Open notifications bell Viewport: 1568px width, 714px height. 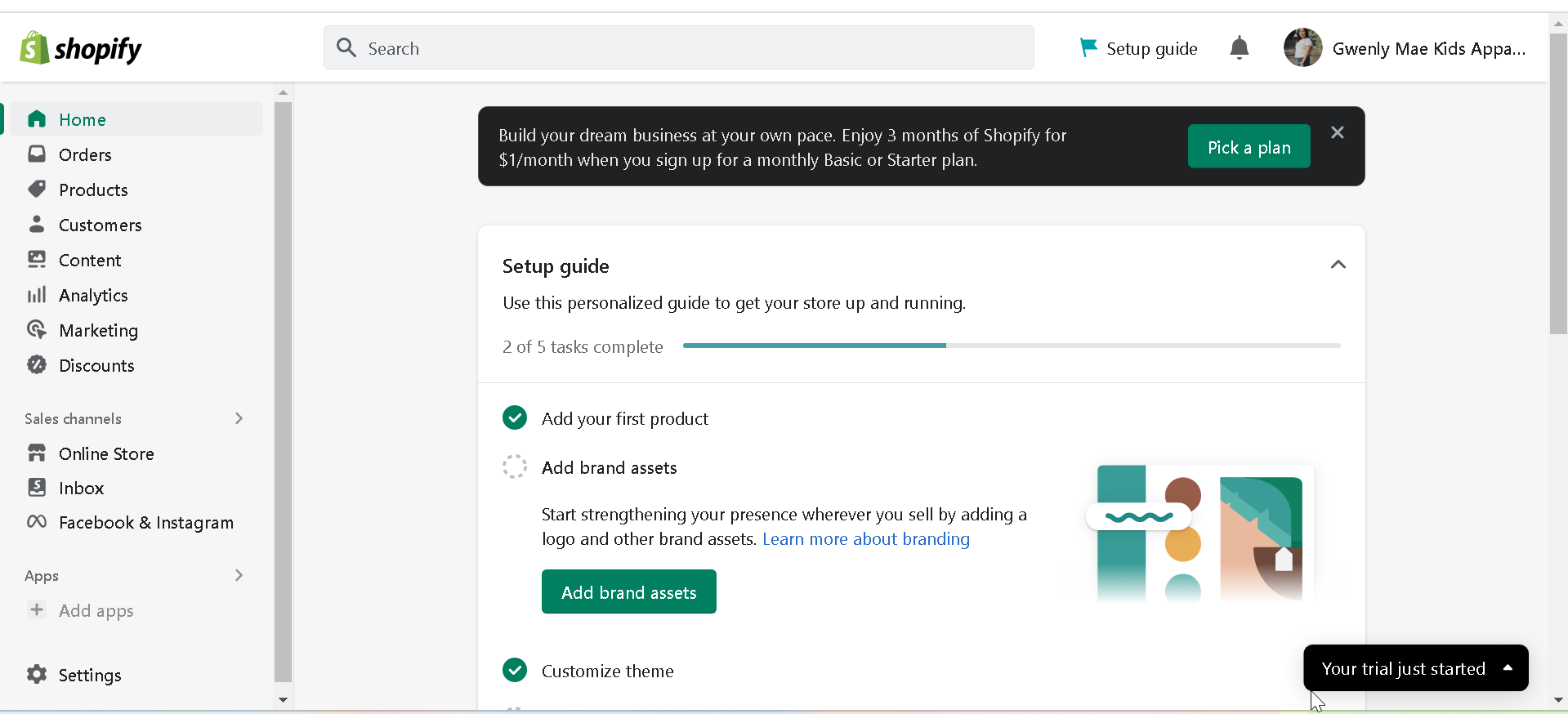[1239, 48]
